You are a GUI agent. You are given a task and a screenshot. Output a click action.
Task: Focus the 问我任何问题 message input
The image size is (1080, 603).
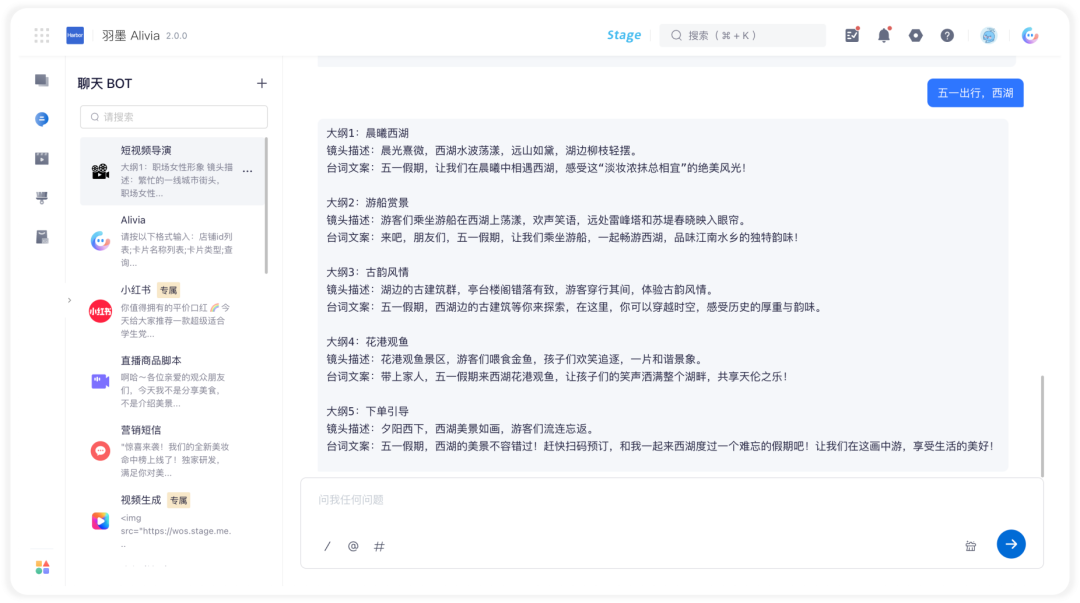point(672,500)
